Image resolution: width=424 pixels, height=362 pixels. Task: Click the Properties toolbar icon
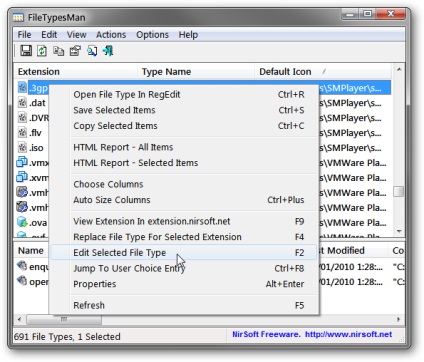[75, 51]
